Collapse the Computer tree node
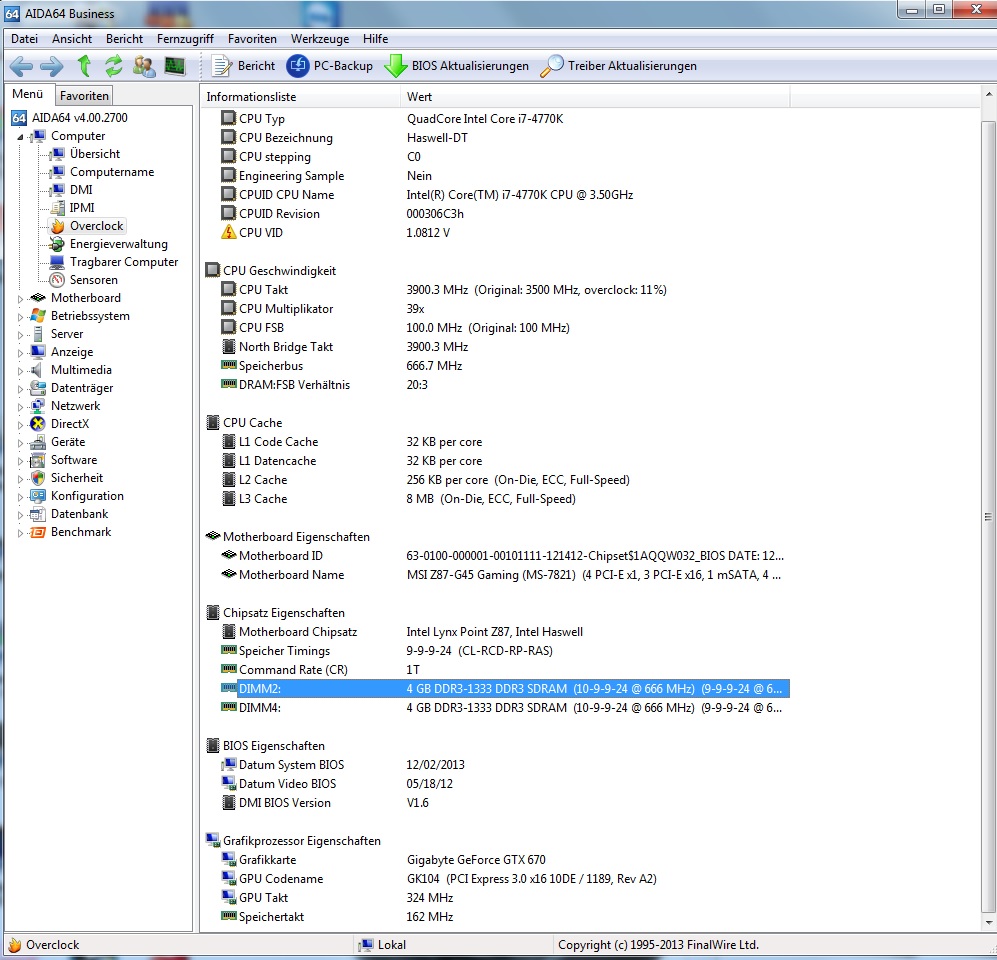The height and width of the screenshot is (960, 997). click(20, 137)
